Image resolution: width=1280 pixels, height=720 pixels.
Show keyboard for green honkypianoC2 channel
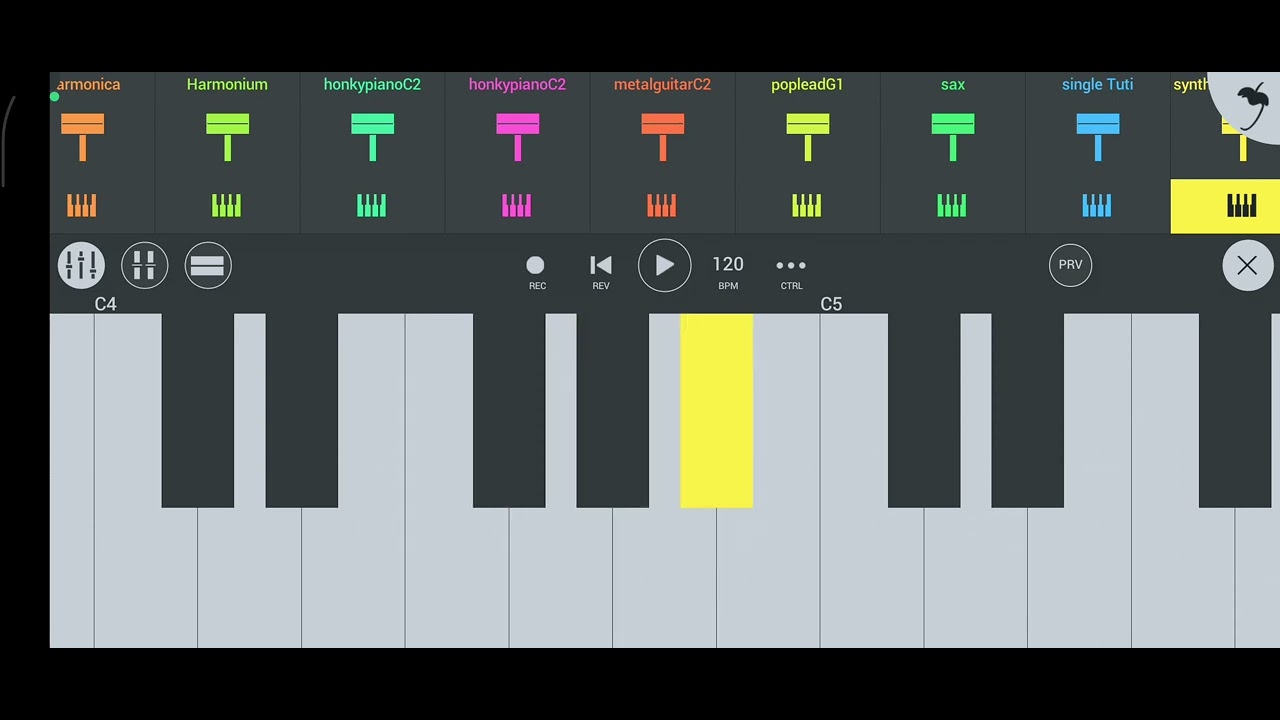372,205
